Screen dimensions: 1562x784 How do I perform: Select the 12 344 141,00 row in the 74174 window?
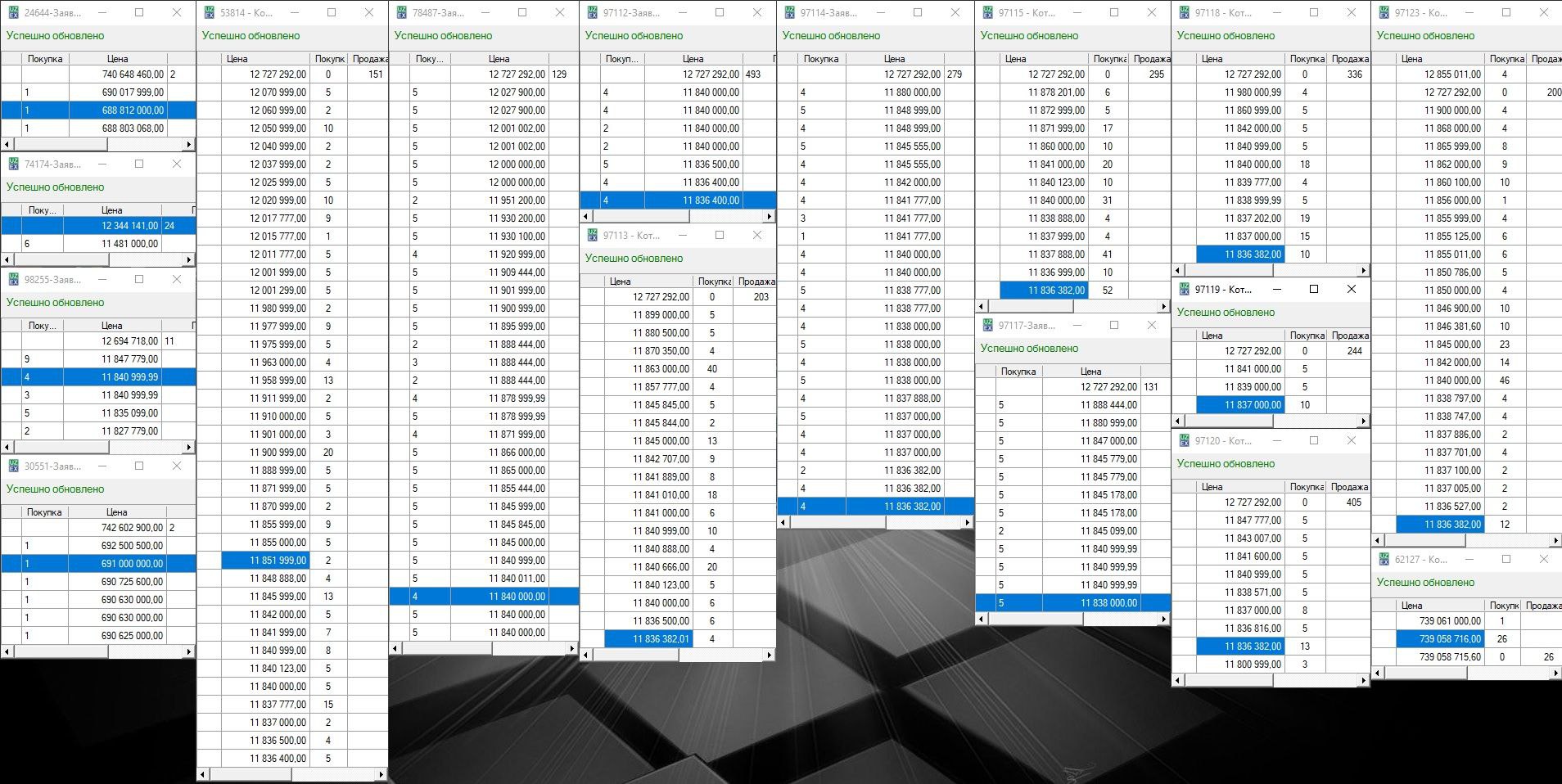pyautogui.click(x=129, y=226)
